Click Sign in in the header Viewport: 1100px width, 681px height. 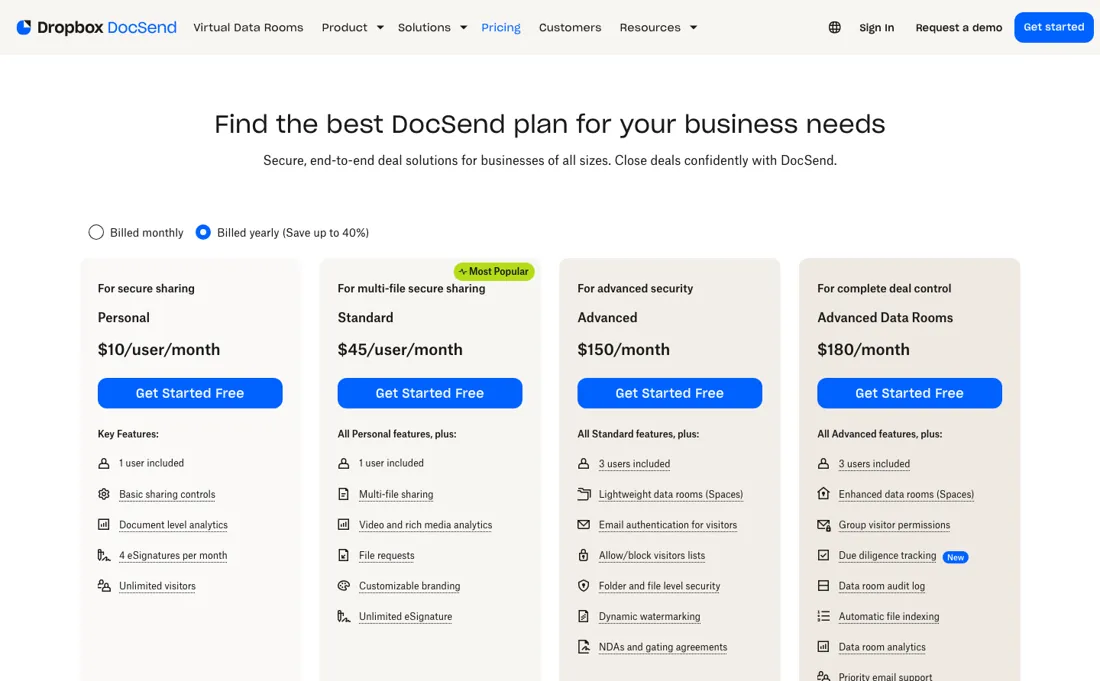point(877,27)
